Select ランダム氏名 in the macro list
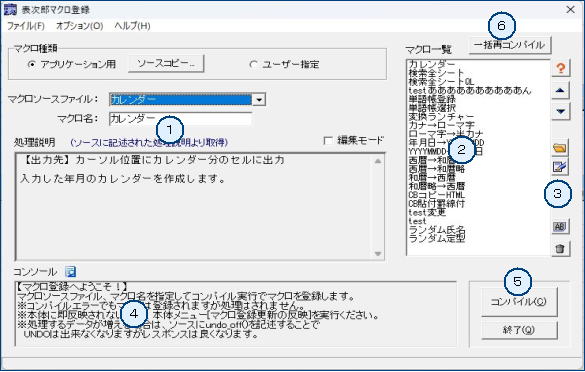The height and width of the screenshot is (372, 585). (437, 230)
